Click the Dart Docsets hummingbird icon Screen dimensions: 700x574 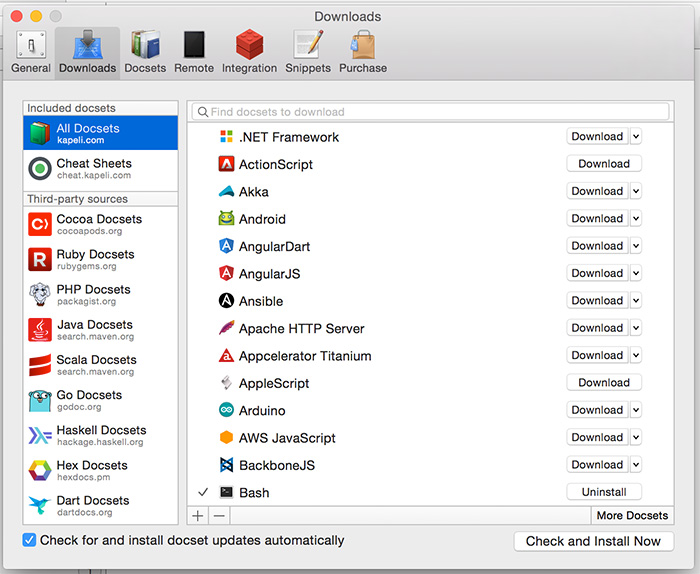tap(40, 505)
